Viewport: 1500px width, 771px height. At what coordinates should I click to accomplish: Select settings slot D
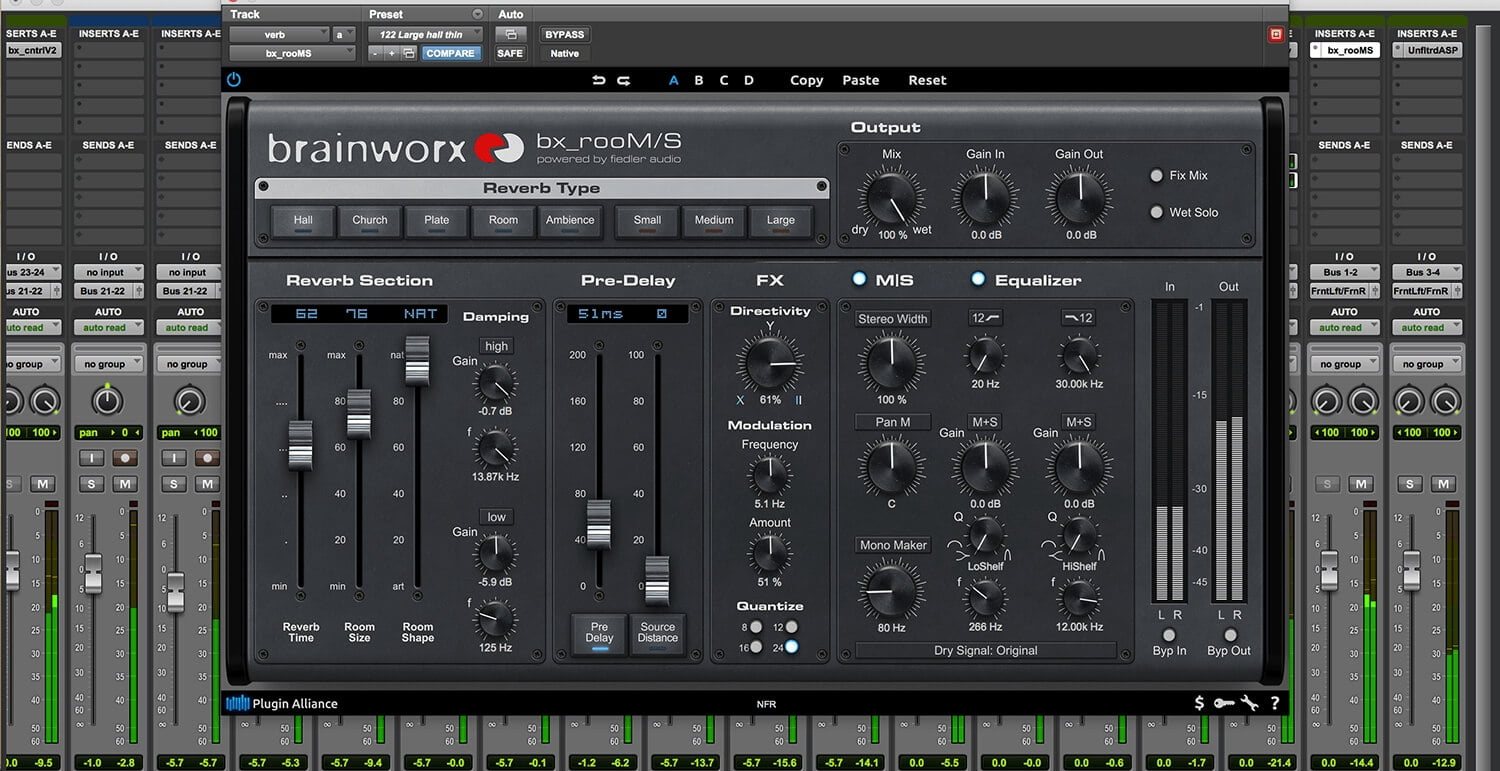[x=749, y=80]
